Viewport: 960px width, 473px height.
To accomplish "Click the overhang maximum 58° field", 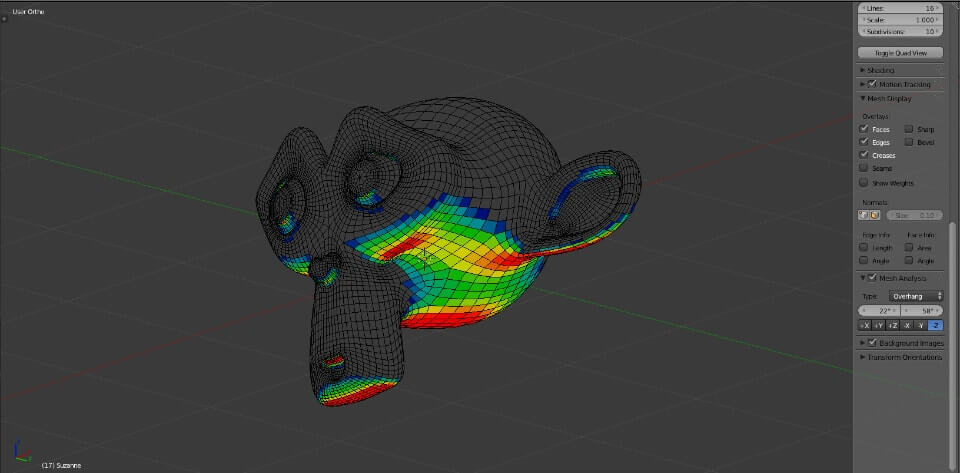I will (x=922, y=311).
